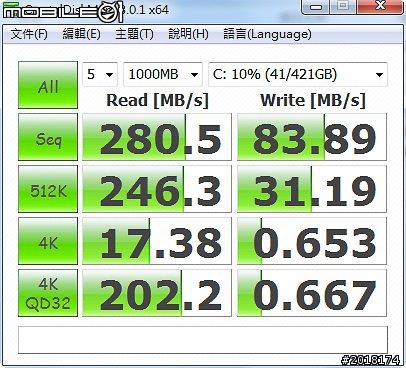This screenshot has height=368, width=406.
Task: Click the empty comment field at bottom
Action: coord(203,340)
